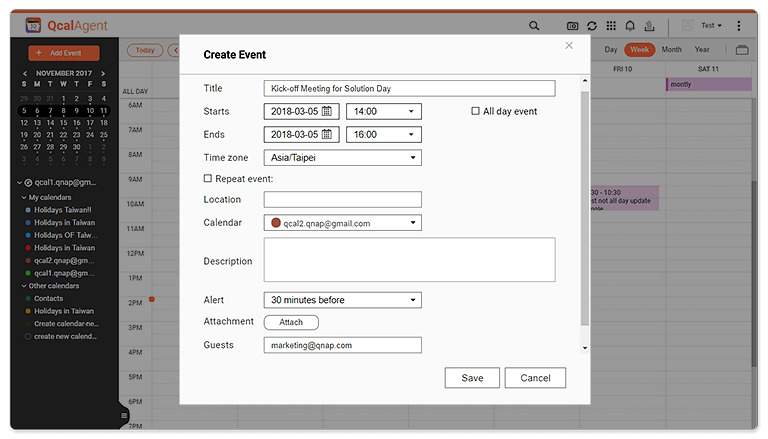Select November 30 in mini calendar
Screen dimensions: 768x439
(76, 147)
